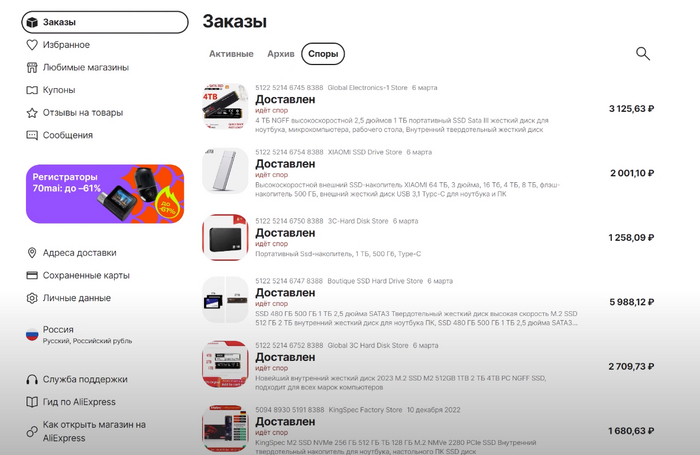Open Гид по AliExpress link

pyautogui.click(x=79, y=402)
